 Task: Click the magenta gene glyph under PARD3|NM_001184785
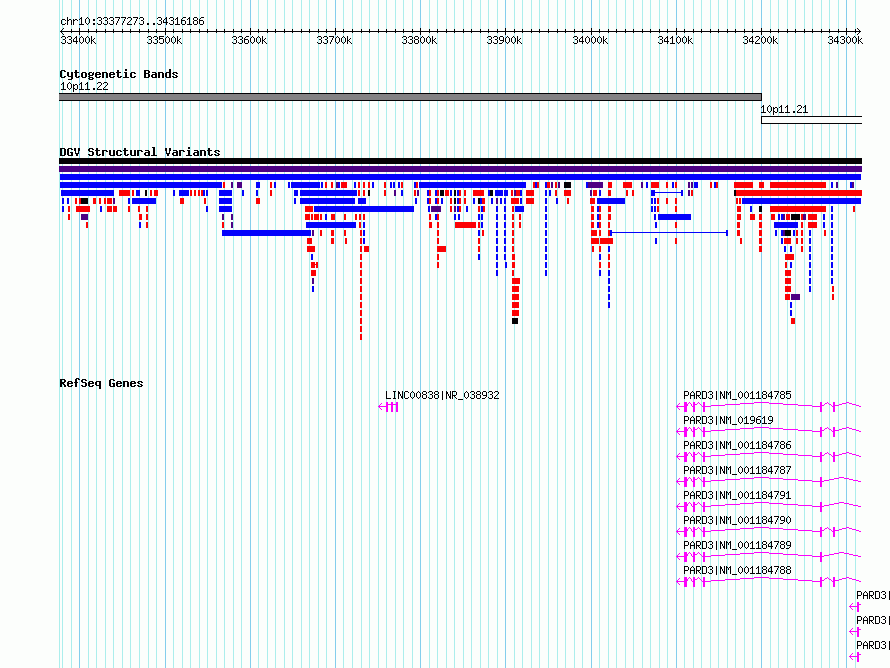click(769, 406)
